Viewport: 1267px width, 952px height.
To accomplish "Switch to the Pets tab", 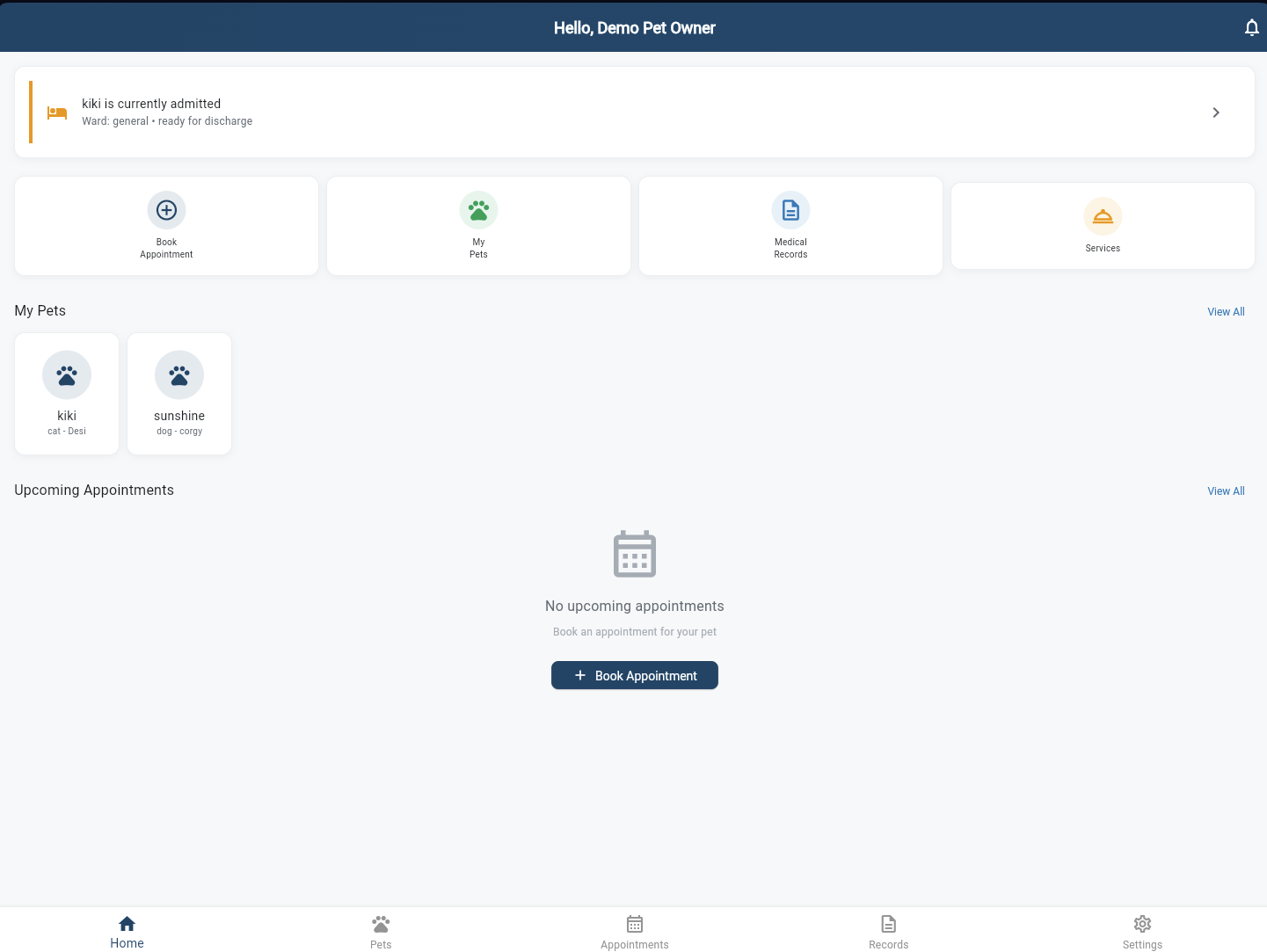I will click(381, 932).
